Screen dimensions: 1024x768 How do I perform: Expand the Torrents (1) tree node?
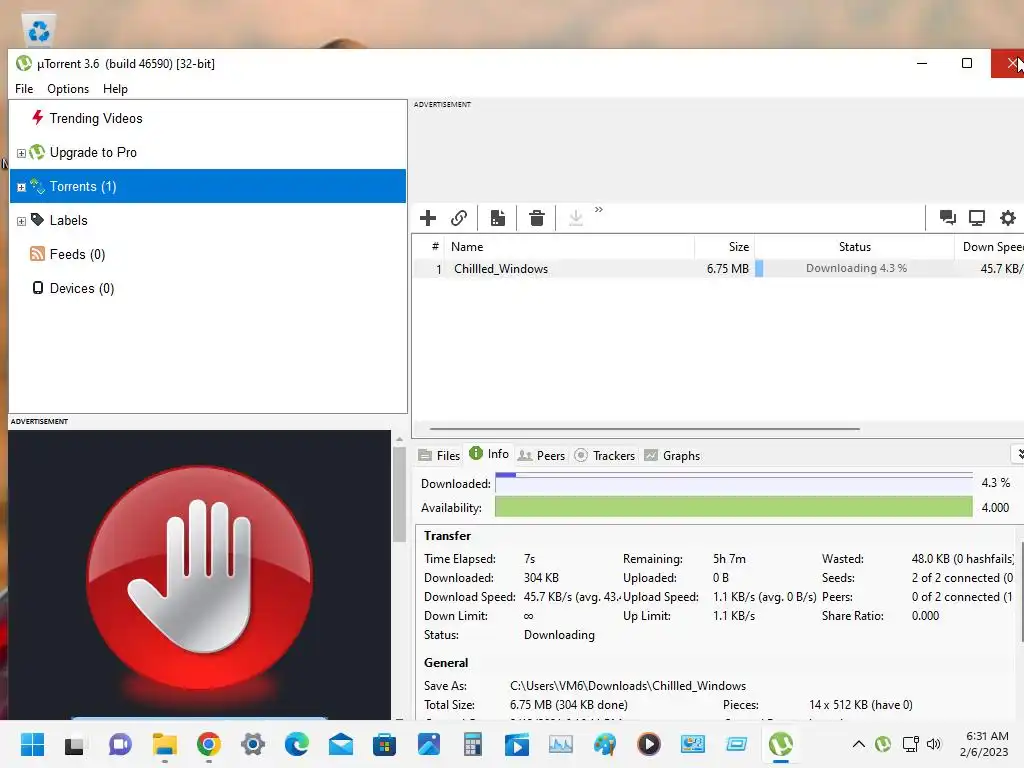click(21, 187)
